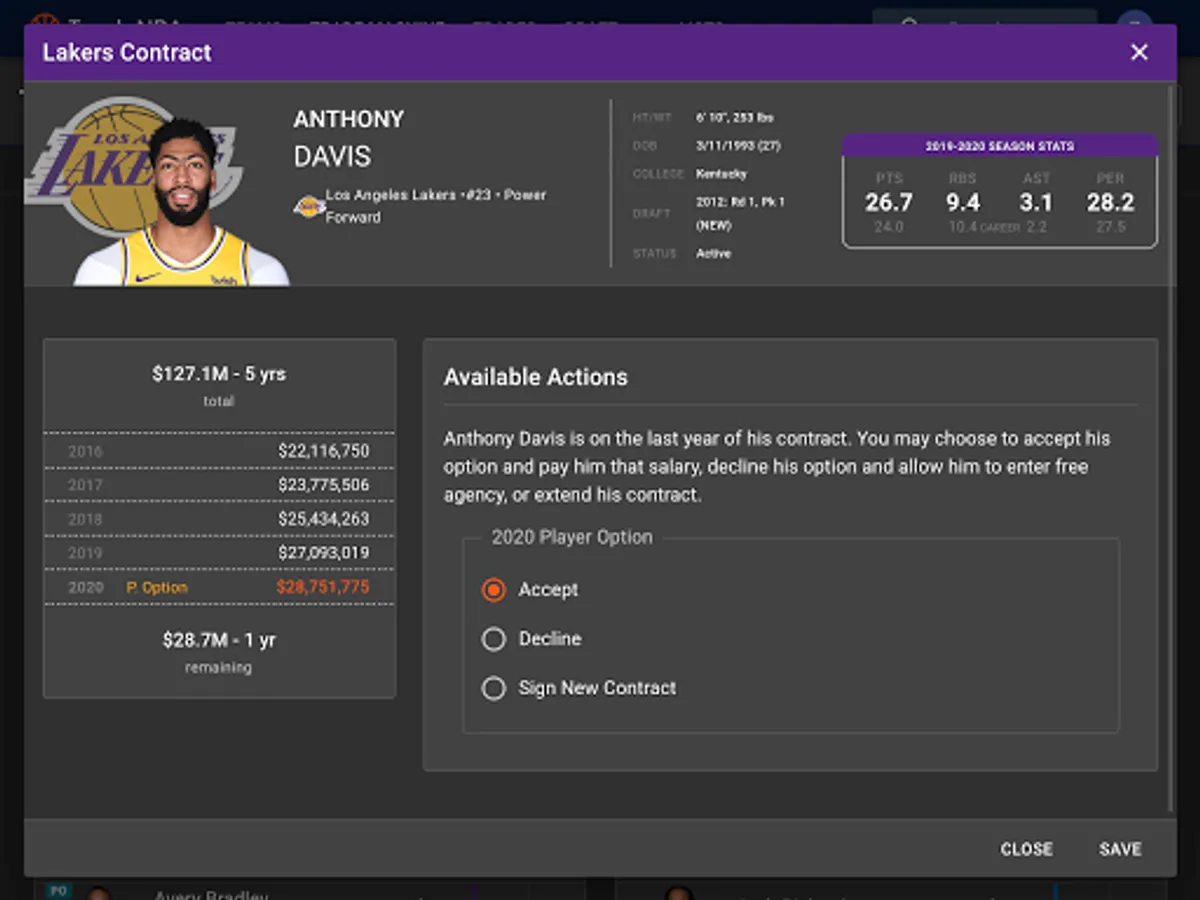This screenshot has height=900, width=1200.
Task: Click the 2017 salary $23,775,506
Action: [323, 485]
